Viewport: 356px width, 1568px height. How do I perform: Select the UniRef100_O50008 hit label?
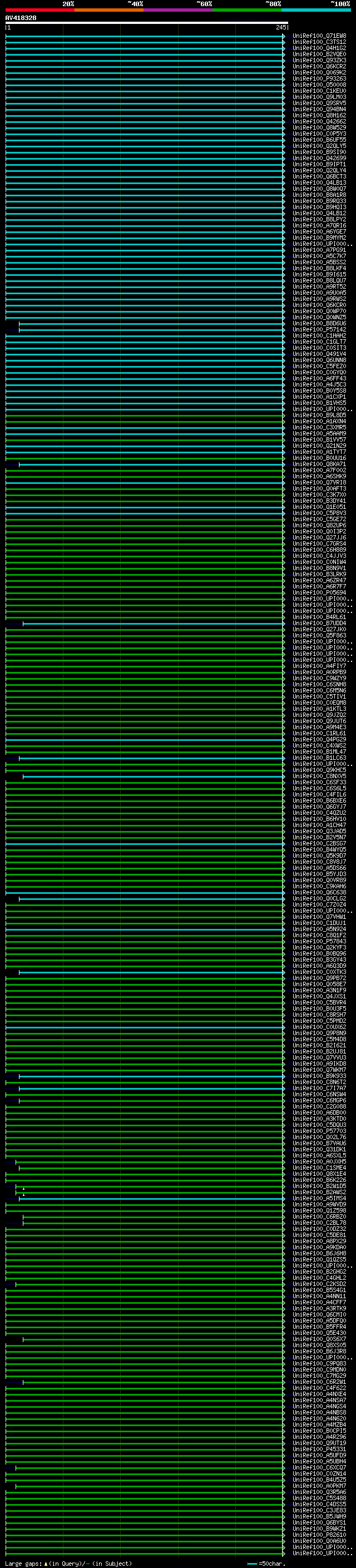(319, 85)
